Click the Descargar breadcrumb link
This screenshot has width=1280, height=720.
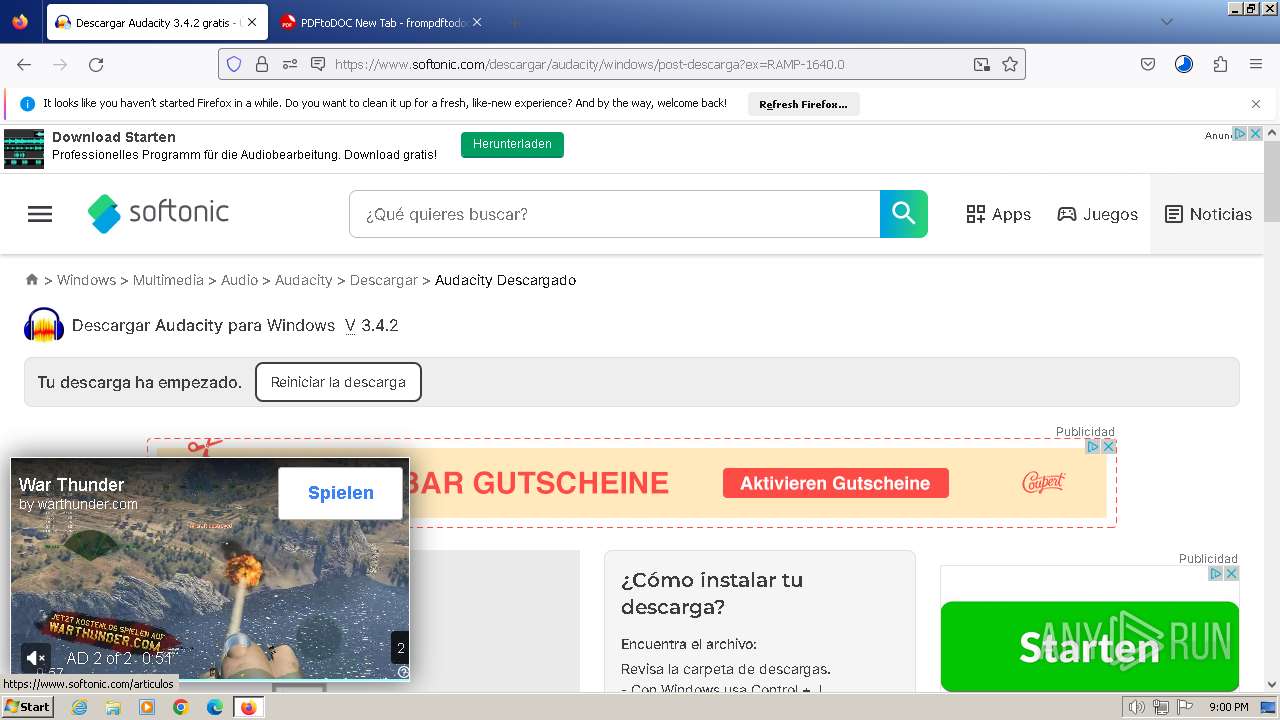383,280
